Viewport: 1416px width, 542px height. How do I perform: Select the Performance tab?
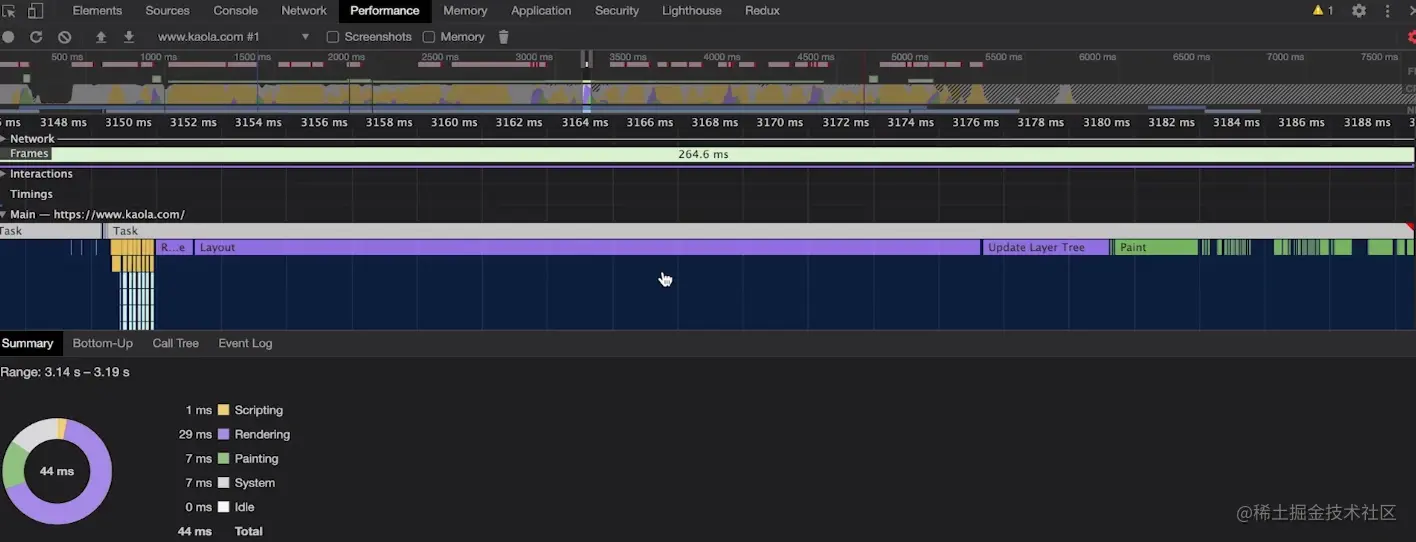pyautogui.click(x=385, y=11)
